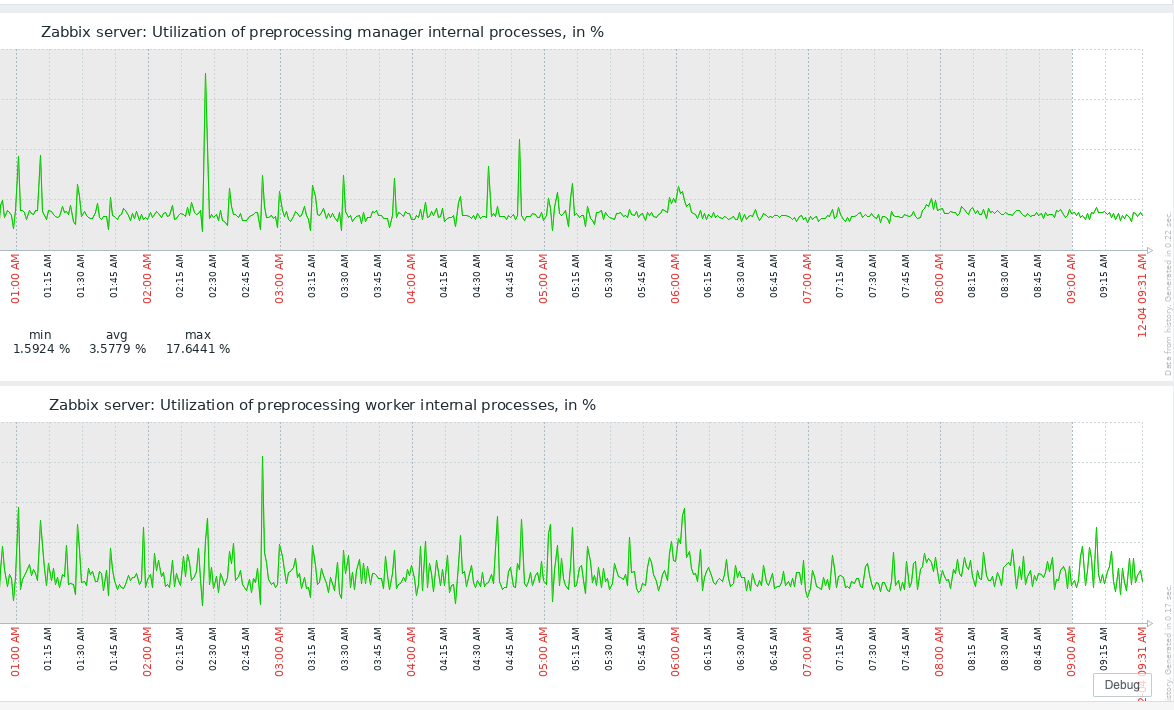Click 03:00 AM label on manager graph

pos(279,279)
